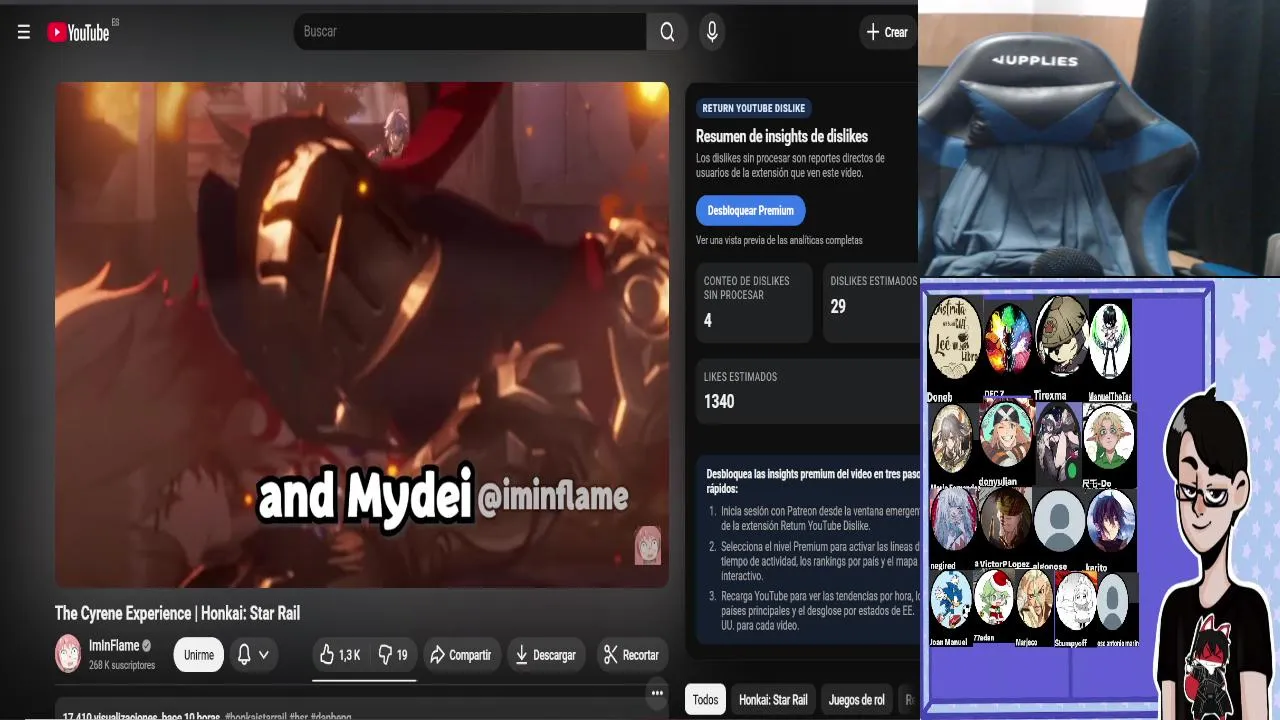Click the negired avatar
1280x720 pixels.
coord(952,519)
